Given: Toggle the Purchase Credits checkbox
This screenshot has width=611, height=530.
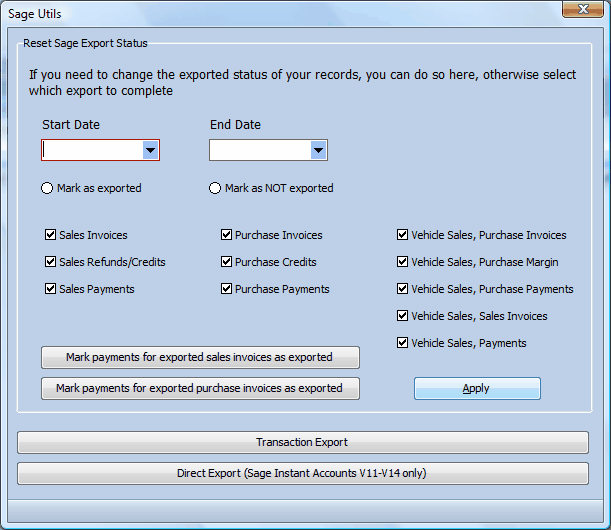Looking at the screenshot, I should click(226, 261).
